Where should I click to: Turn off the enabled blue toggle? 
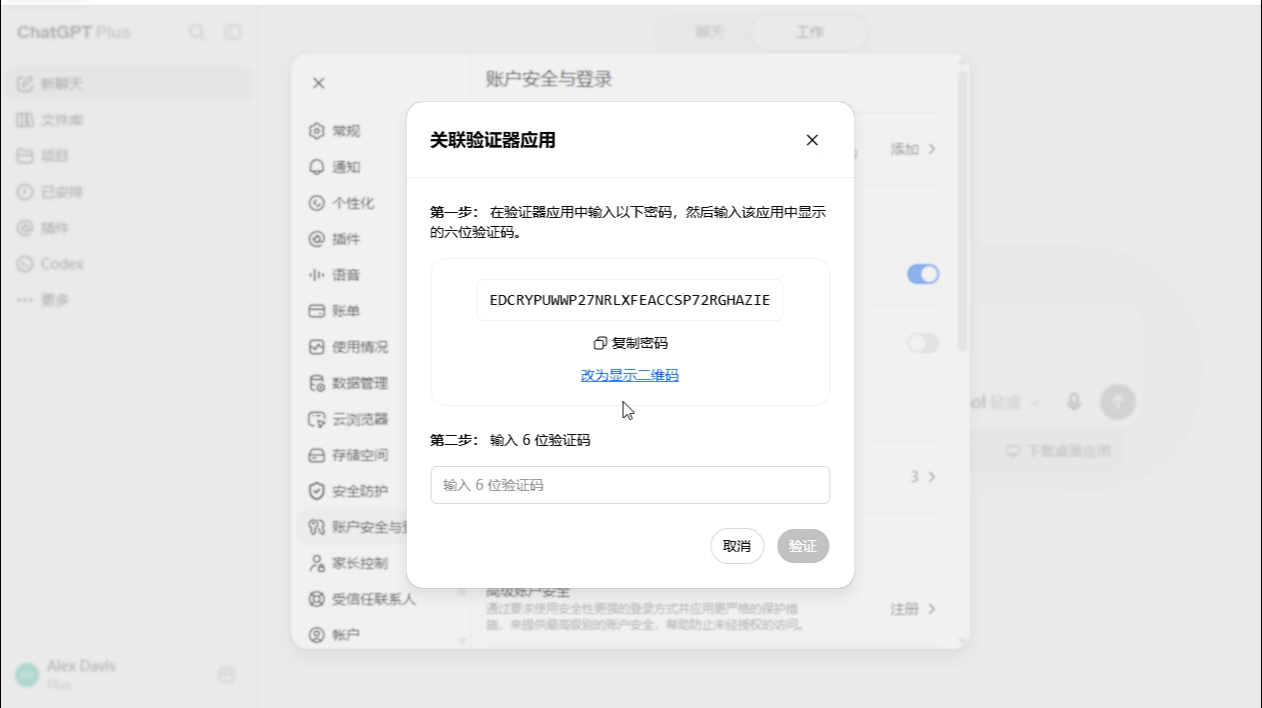pos(923,274)
